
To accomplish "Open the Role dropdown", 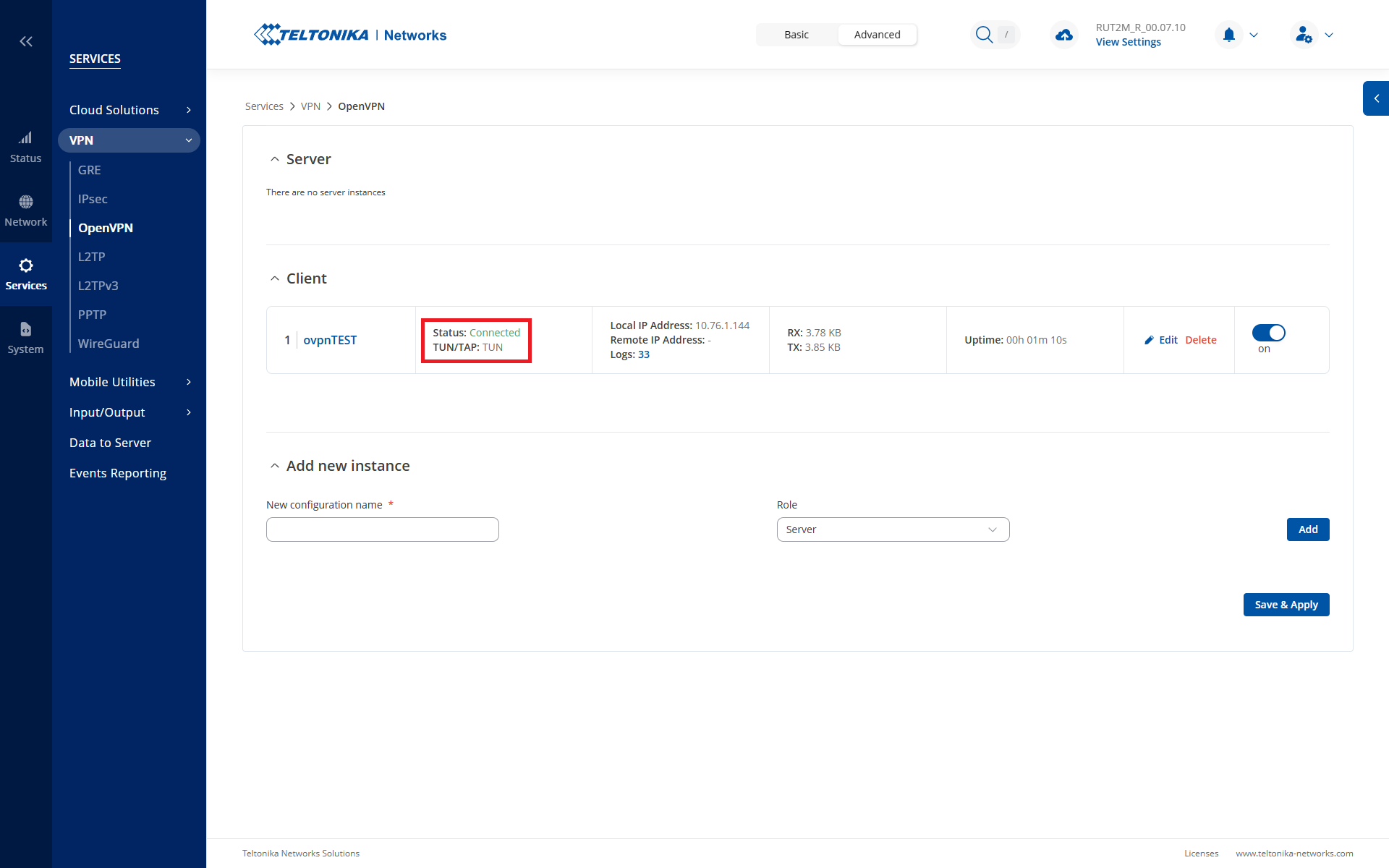I will [893, 529].
